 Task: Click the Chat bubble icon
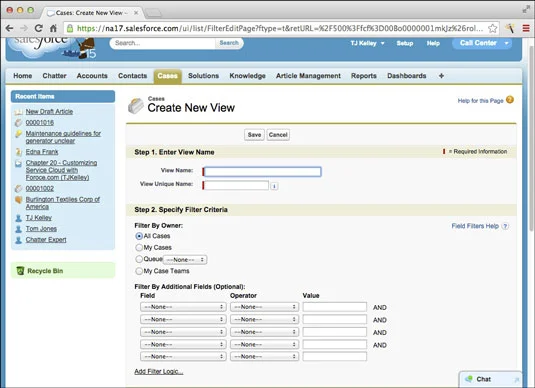tap(469, 379)
